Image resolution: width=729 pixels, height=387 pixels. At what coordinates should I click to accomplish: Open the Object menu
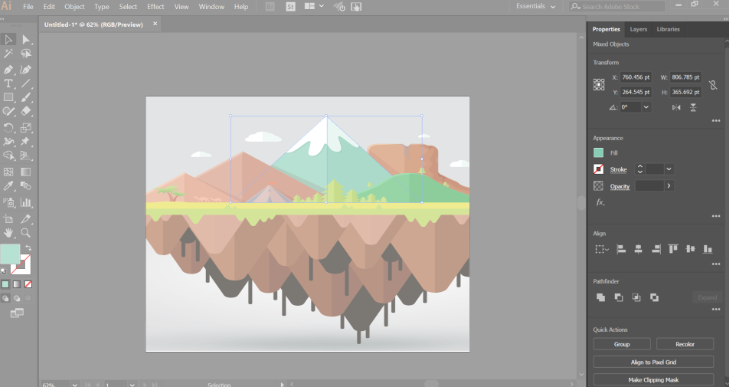tap(74, 7)
